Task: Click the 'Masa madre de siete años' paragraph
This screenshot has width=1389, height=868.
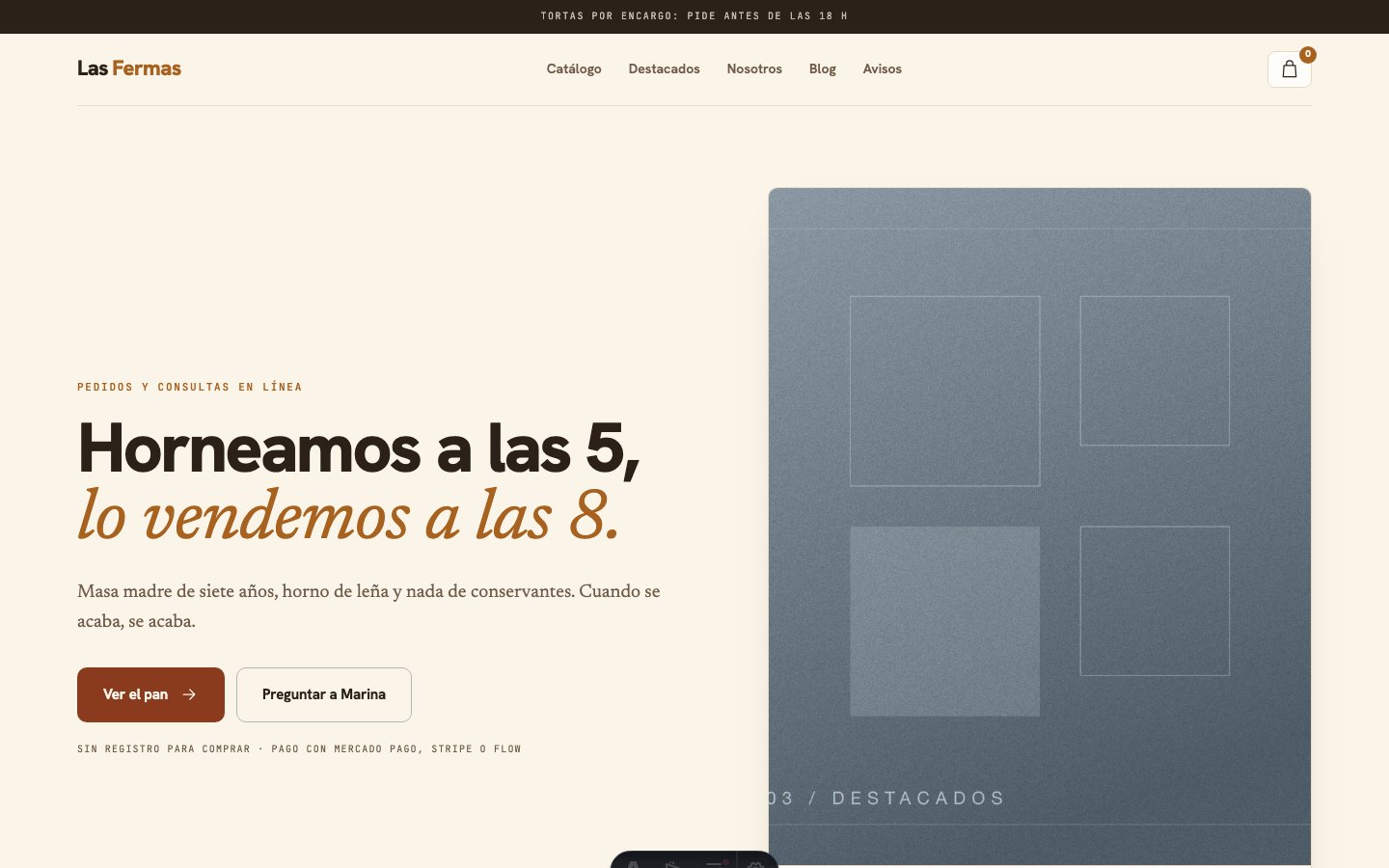Action: click(x=368, y=606)
